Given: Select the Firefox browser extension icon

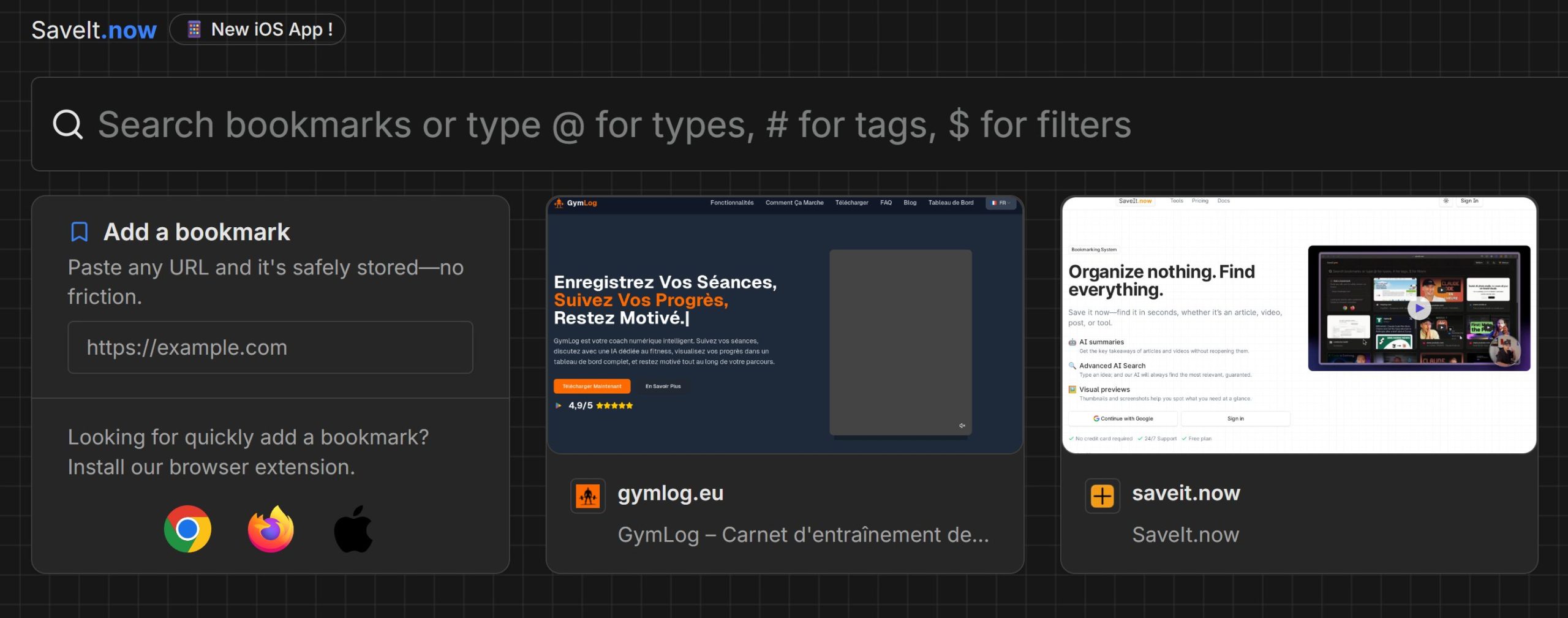Looking at the screenshot, I should pos(270,529).
